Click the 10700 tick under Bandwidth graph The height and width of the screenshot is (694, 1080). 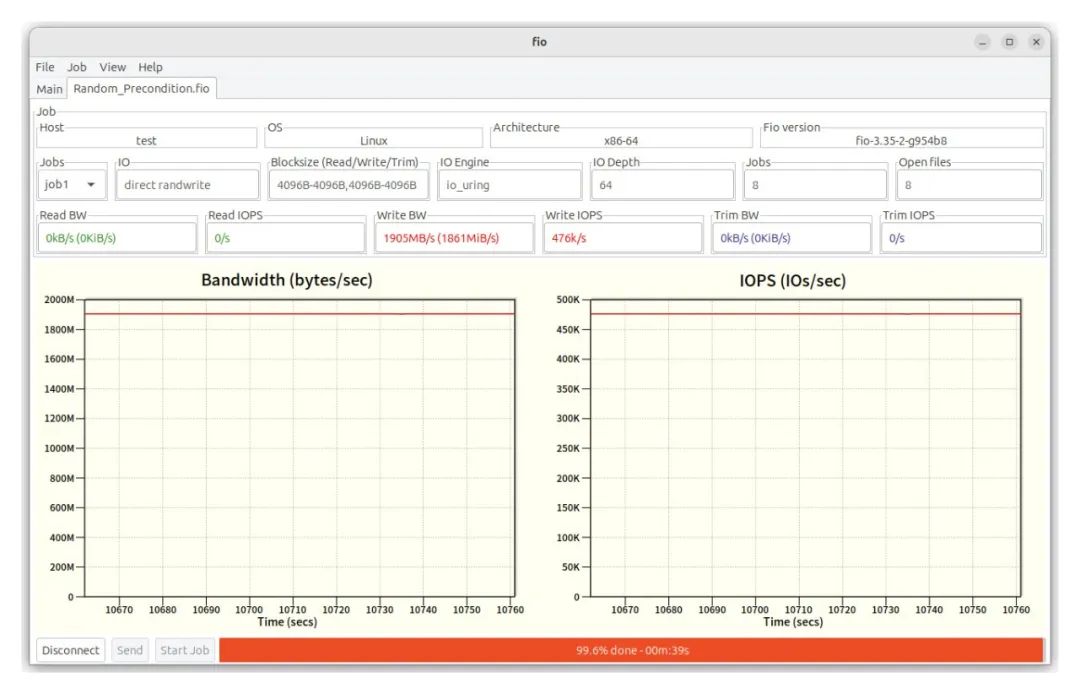(x=249, y=609)
